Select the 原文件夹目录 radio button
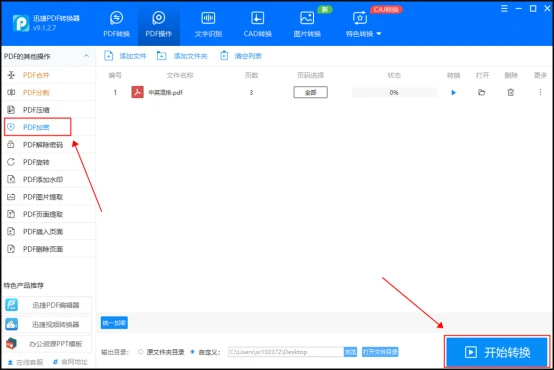The width and height of the screenshot is (554, 370). tap(141, 352)
